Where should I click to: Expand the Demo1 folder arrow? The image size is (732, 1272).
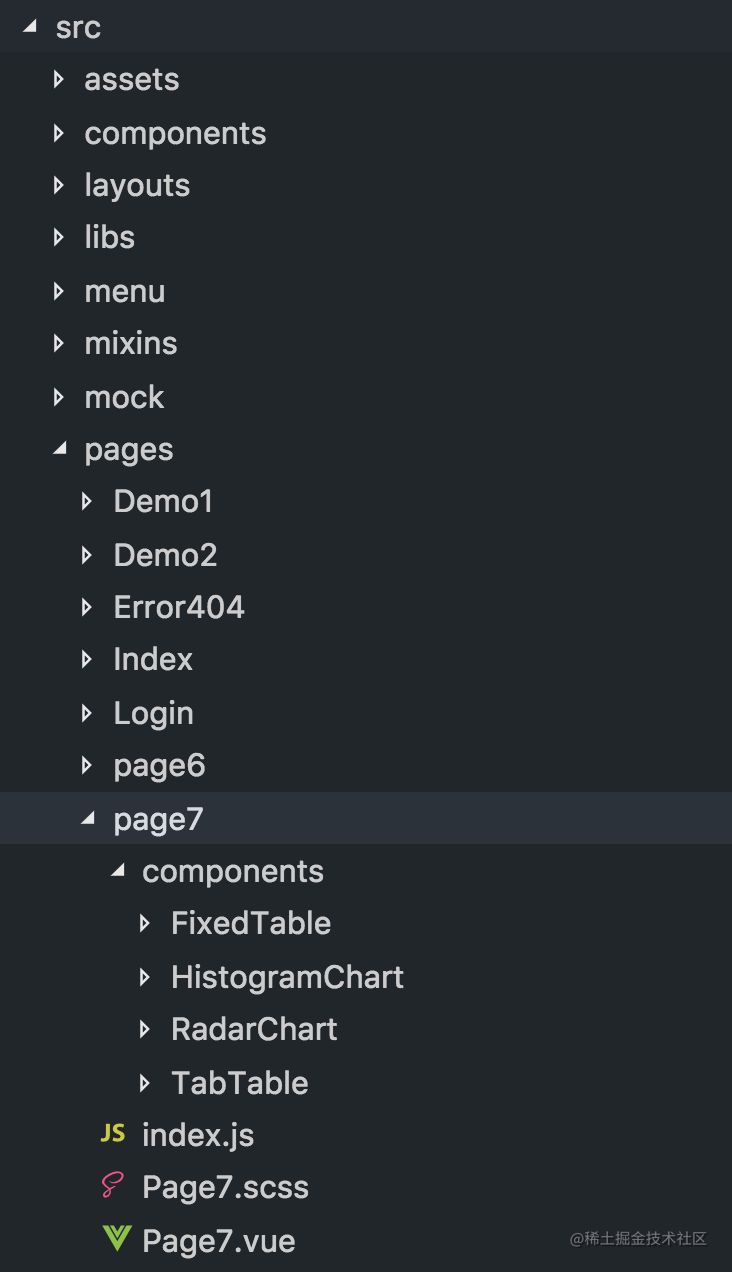pos(88,501)
